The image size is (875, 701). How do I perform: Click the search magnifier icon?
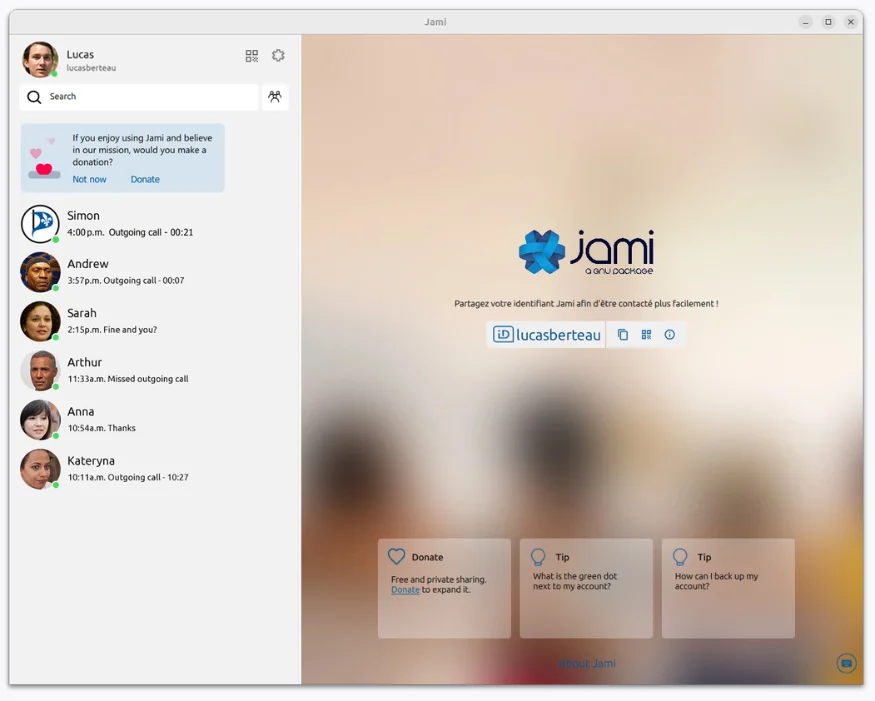(x=34, y=97)
